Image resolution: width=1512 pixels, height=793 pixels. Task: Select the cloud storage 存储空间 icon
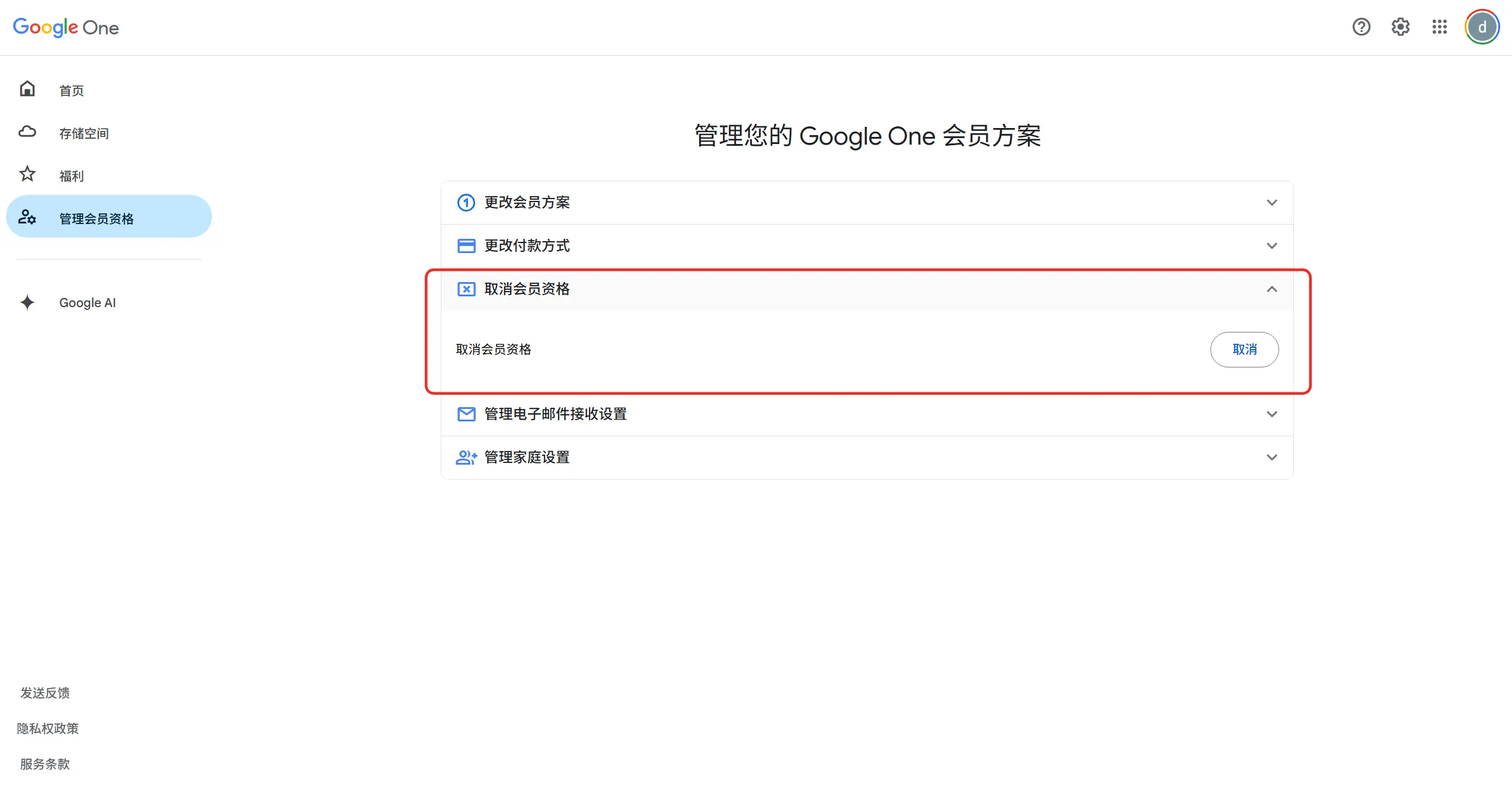27,132
